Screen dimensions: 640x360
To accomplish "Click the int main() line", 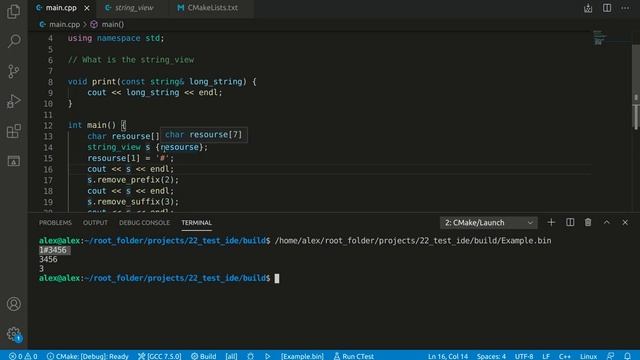I will click(97, 125).
